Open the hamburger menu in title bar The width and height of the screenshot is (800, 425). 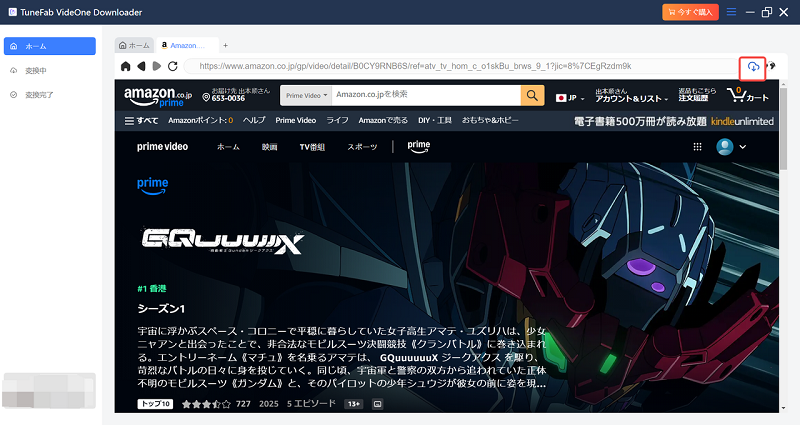point(731,12)
